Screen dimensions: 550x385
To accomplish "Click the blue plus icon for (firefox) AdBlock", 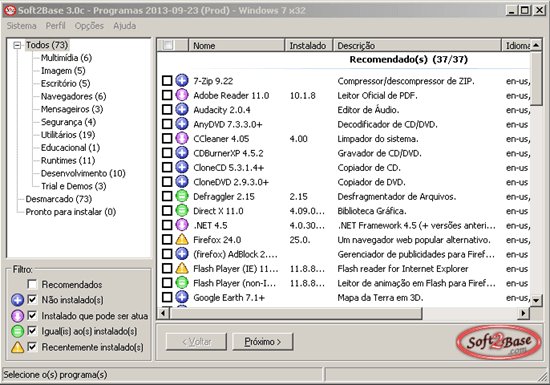I will click(x=182, y=254).
